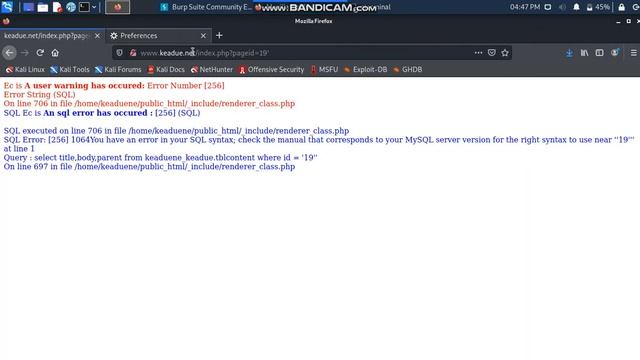This screenshot has width=640, height=360.
Task: Open the notifications bell icon
Action: tap(576, 7)
